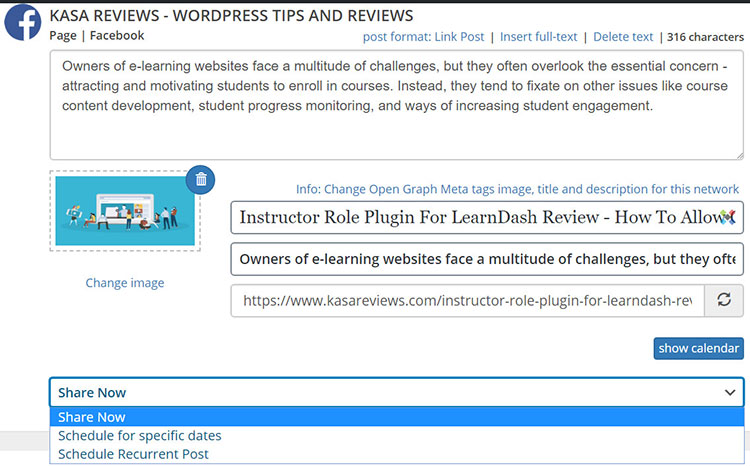Click the 'Page | Facebook' label

pyautogui.click(x=97, y=35)
